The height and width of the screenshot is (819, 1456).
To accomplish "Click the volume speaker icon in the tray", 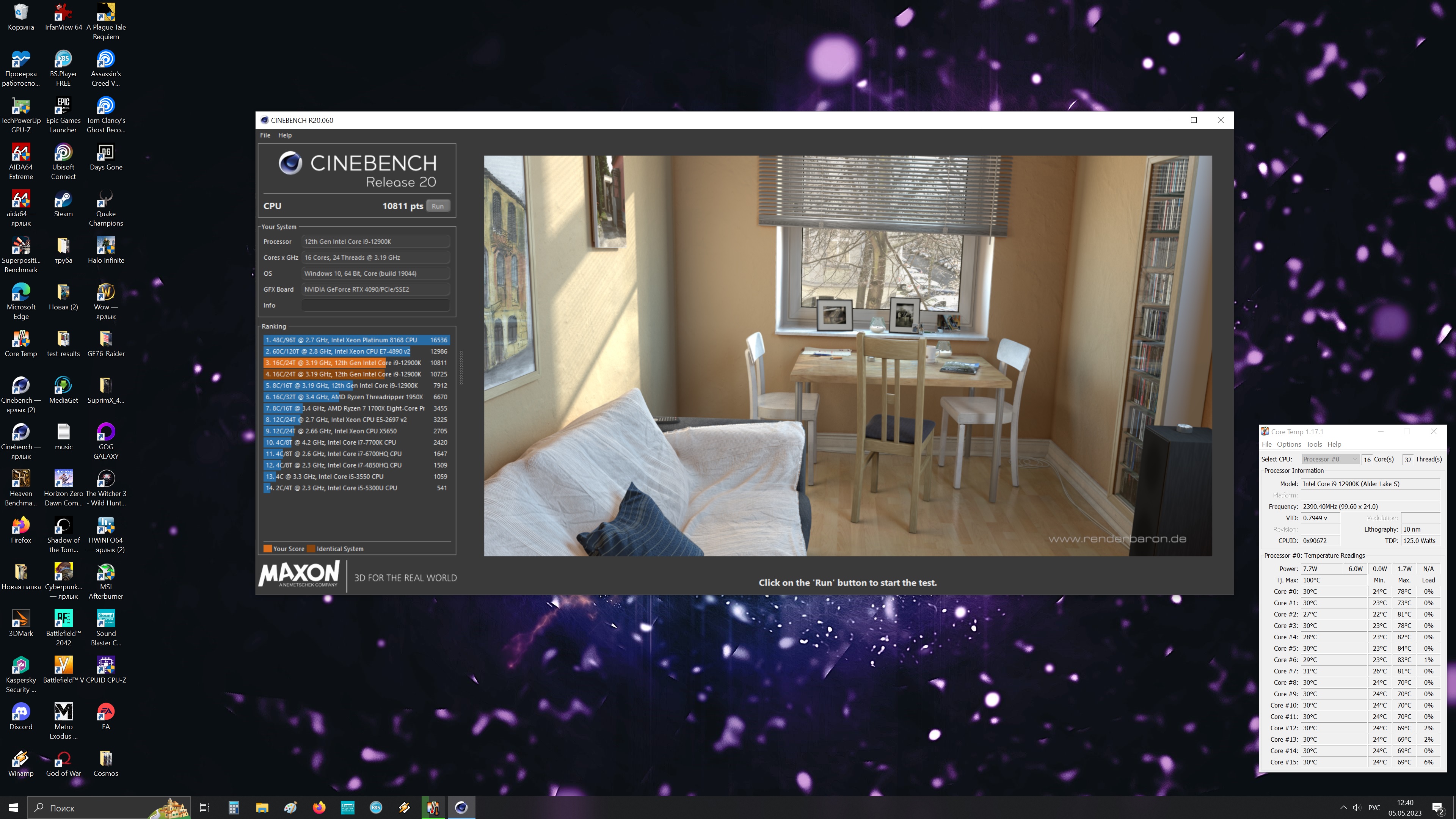I will click(x=1357, y=808).
